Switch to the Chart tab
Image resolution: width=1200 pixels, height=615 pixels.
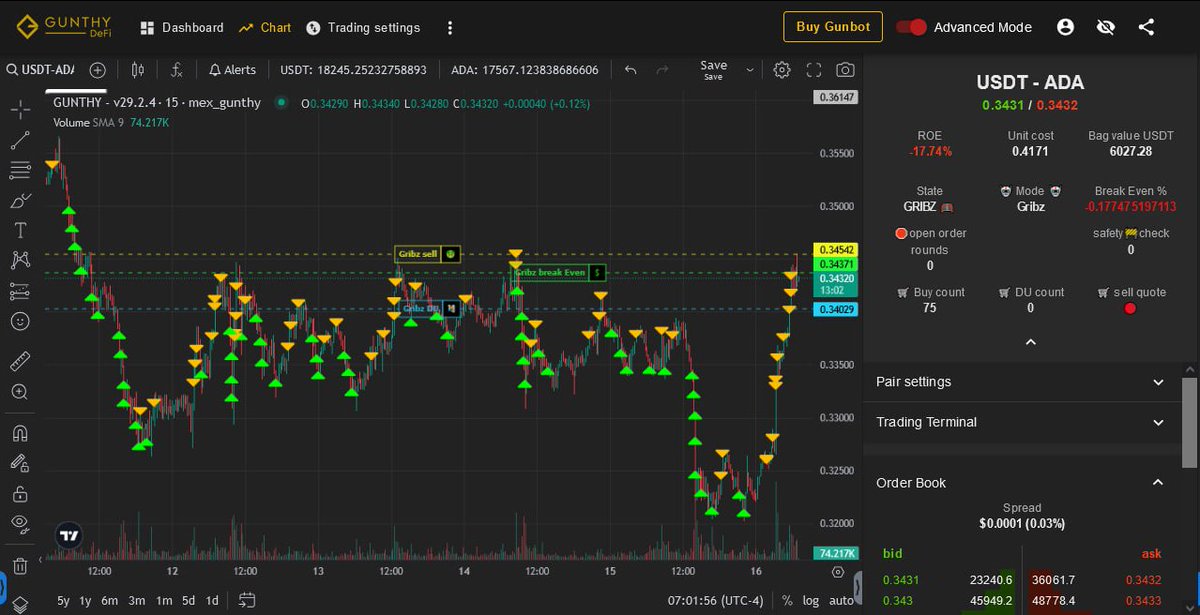(265, 28)
